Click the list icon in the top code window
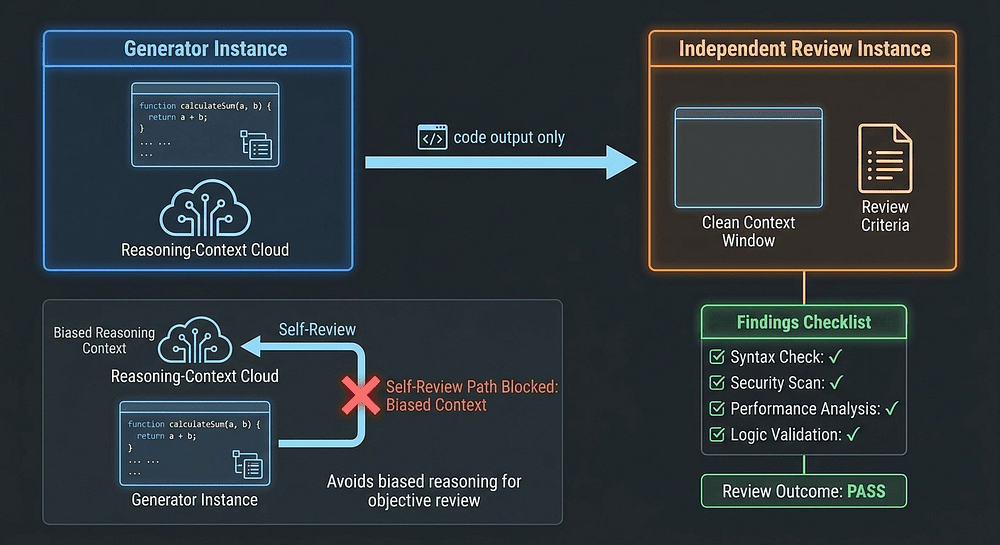 click(x=256, y=145)
